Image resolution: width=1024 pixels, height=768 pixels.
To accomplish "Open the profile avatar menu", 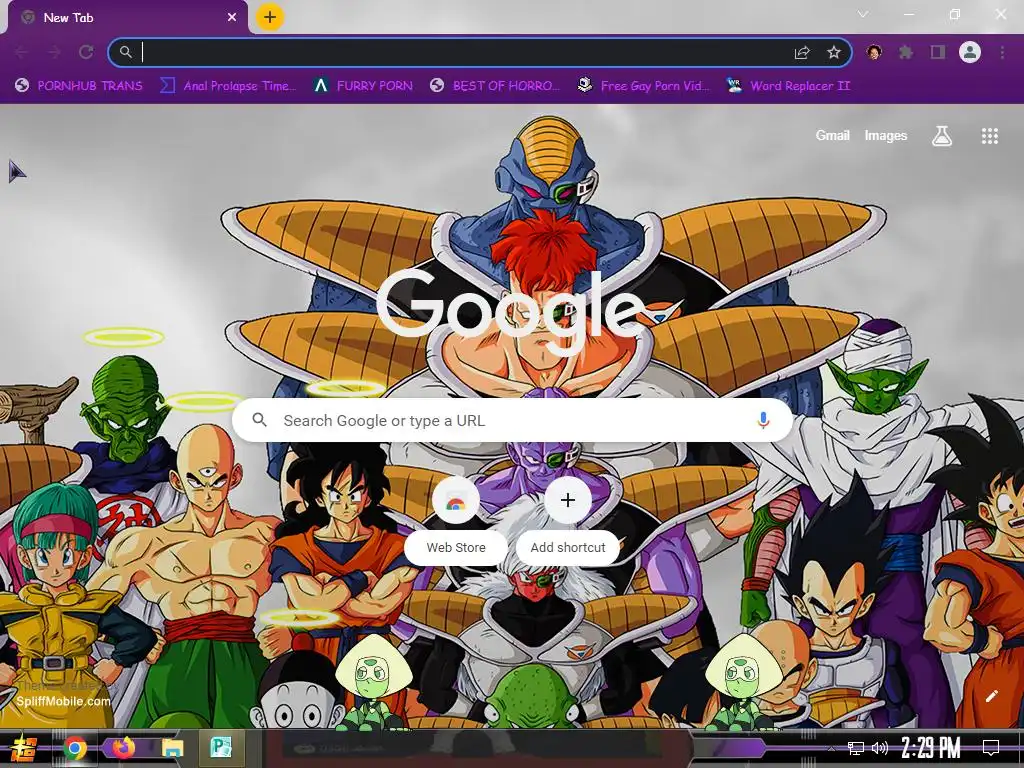I will 970,52.
